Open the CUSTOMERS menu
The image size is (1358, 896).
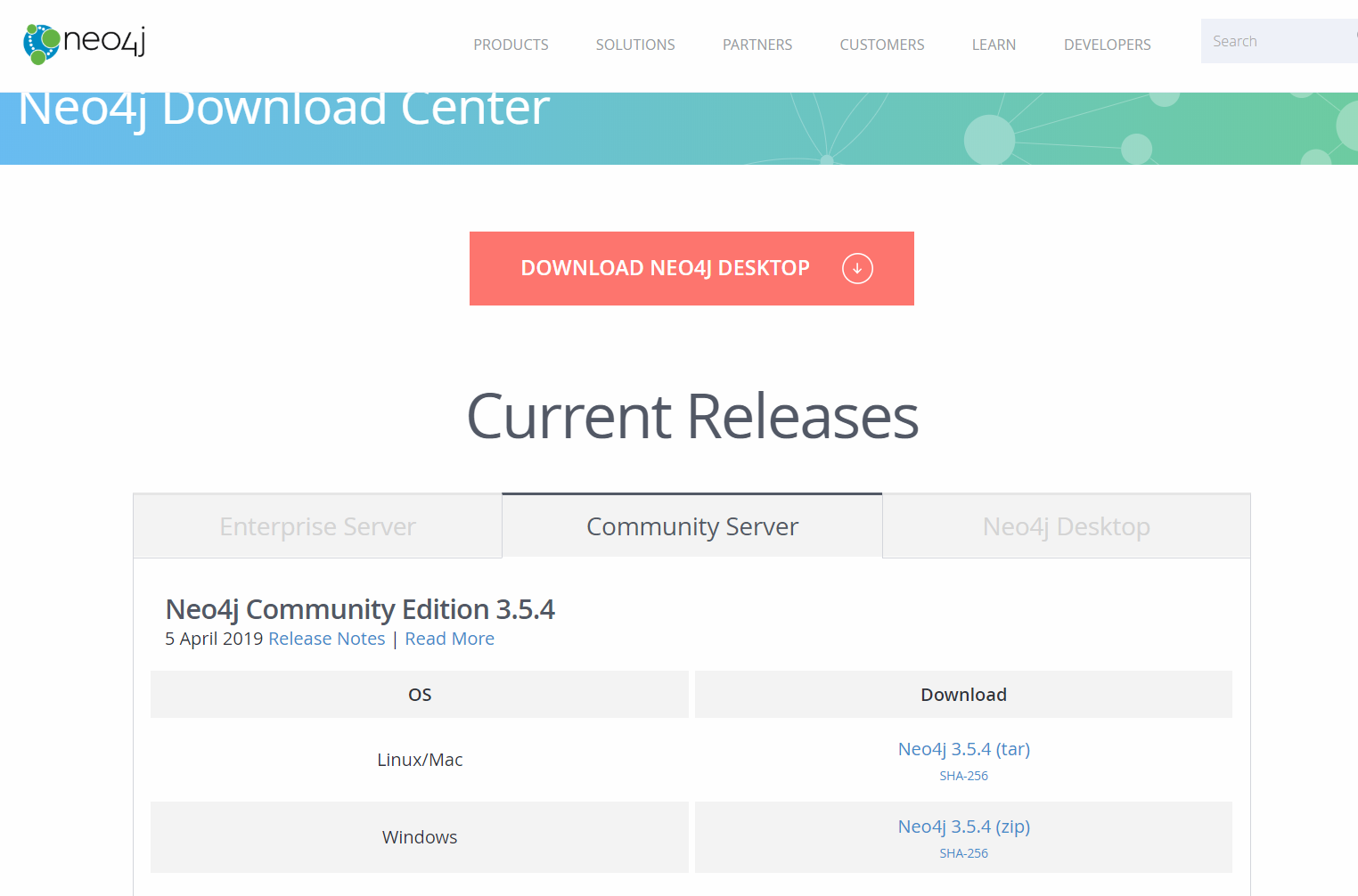(881, 44)
